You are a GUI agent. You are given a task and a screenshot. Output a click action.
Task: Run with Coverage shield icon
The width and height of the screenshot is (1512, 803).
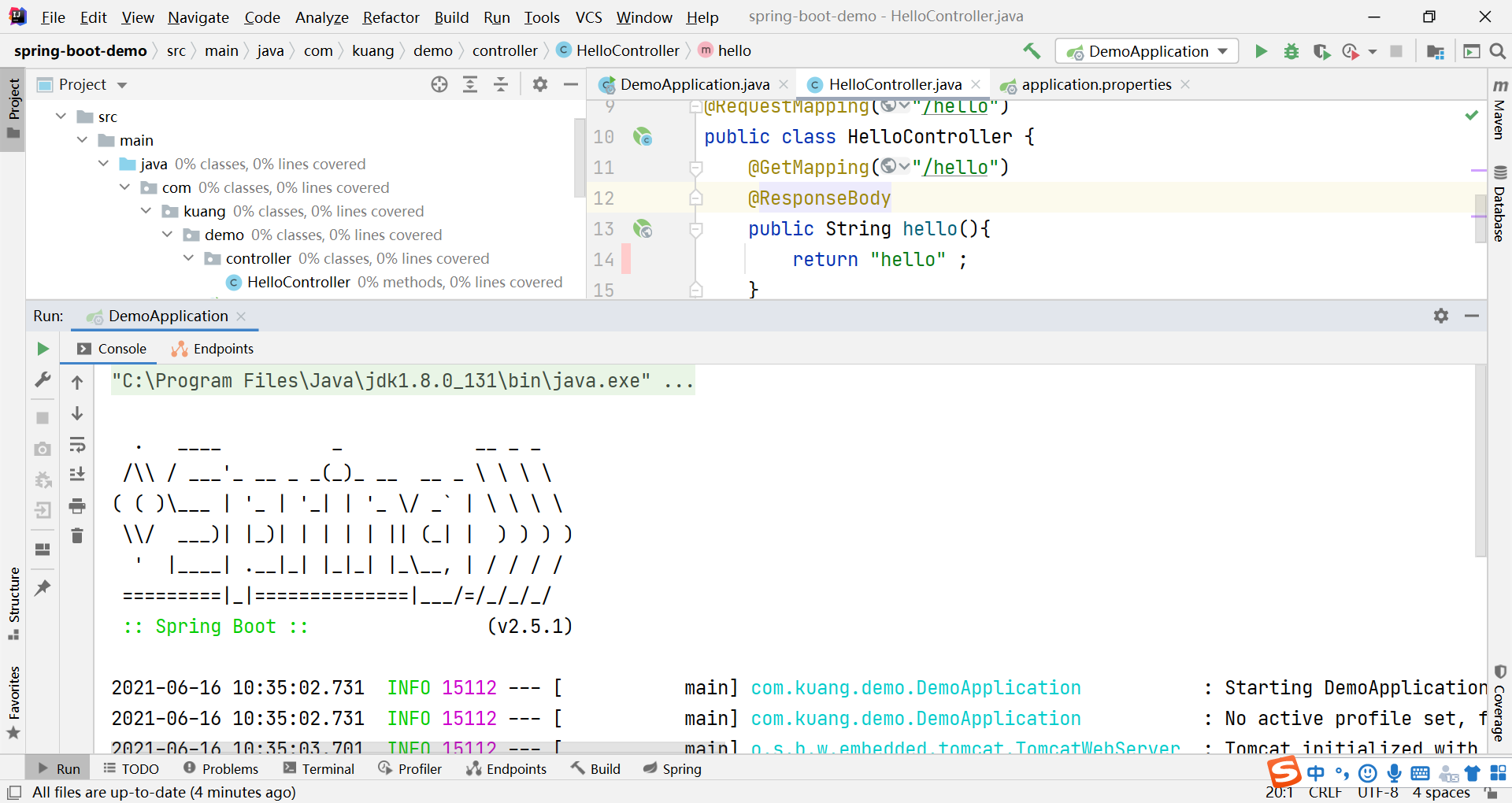tap(1321, 51)
